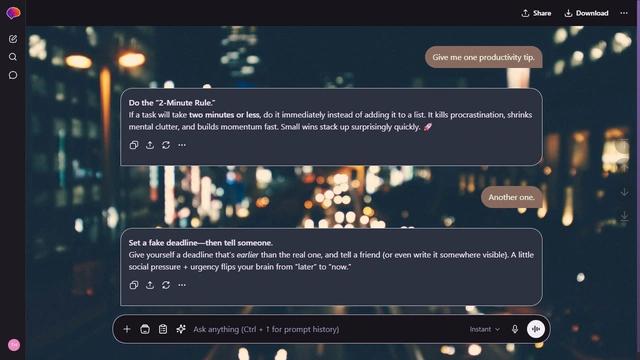This screenshot has height=360, width=640.
Task: Share the 2-Minute Rule response
Action: [150, 145]
